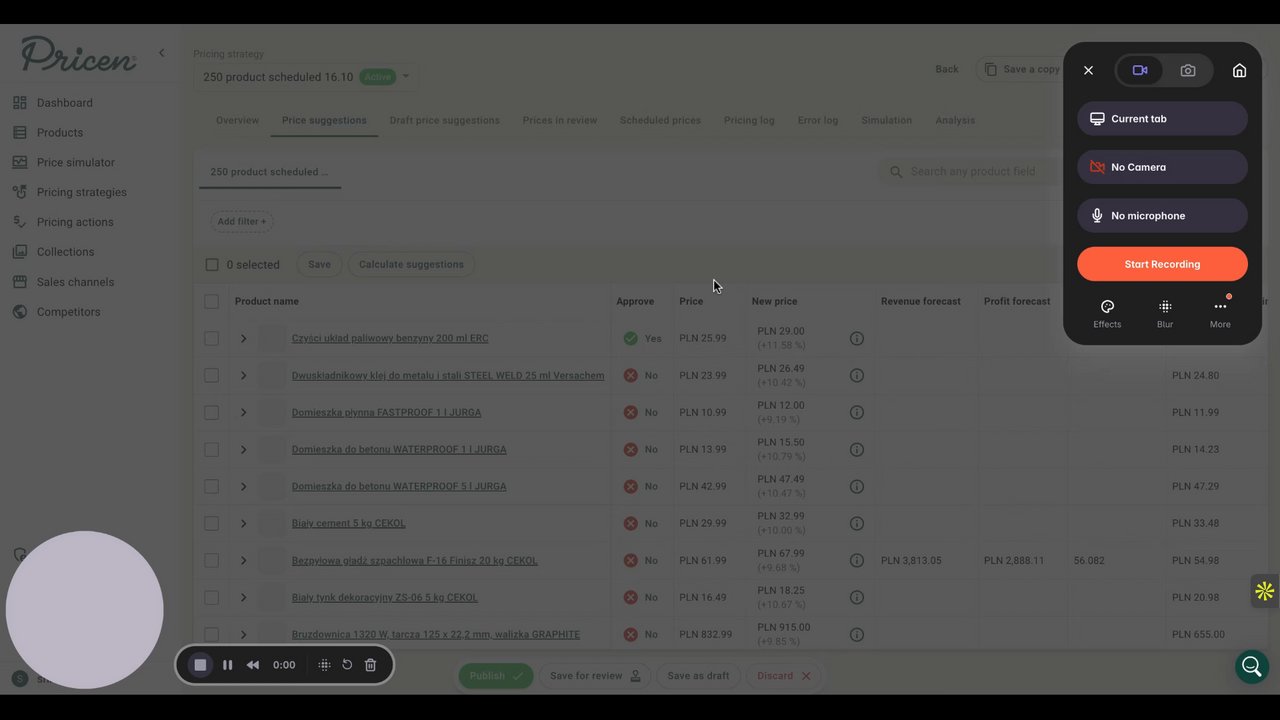Switch to screenshot camera mode icon

(x=1188, y=71)
